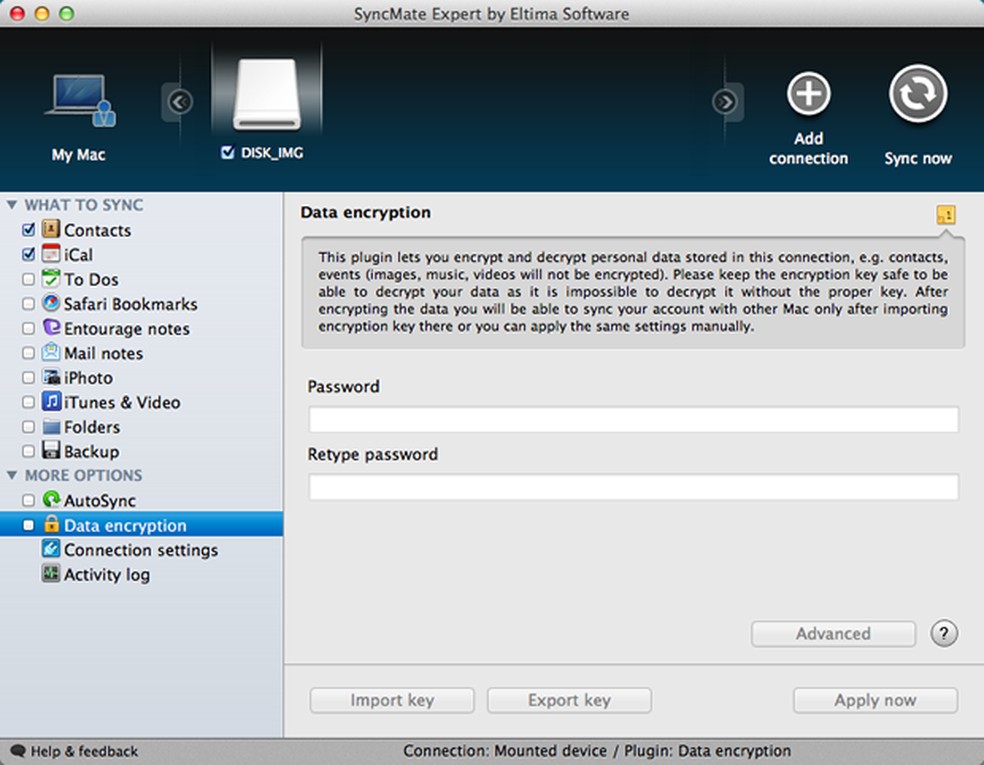This screenshot has width=984, height=765.
Task: Uncheck the Contacts sync checkbox
Action: (x=28, y=230)
